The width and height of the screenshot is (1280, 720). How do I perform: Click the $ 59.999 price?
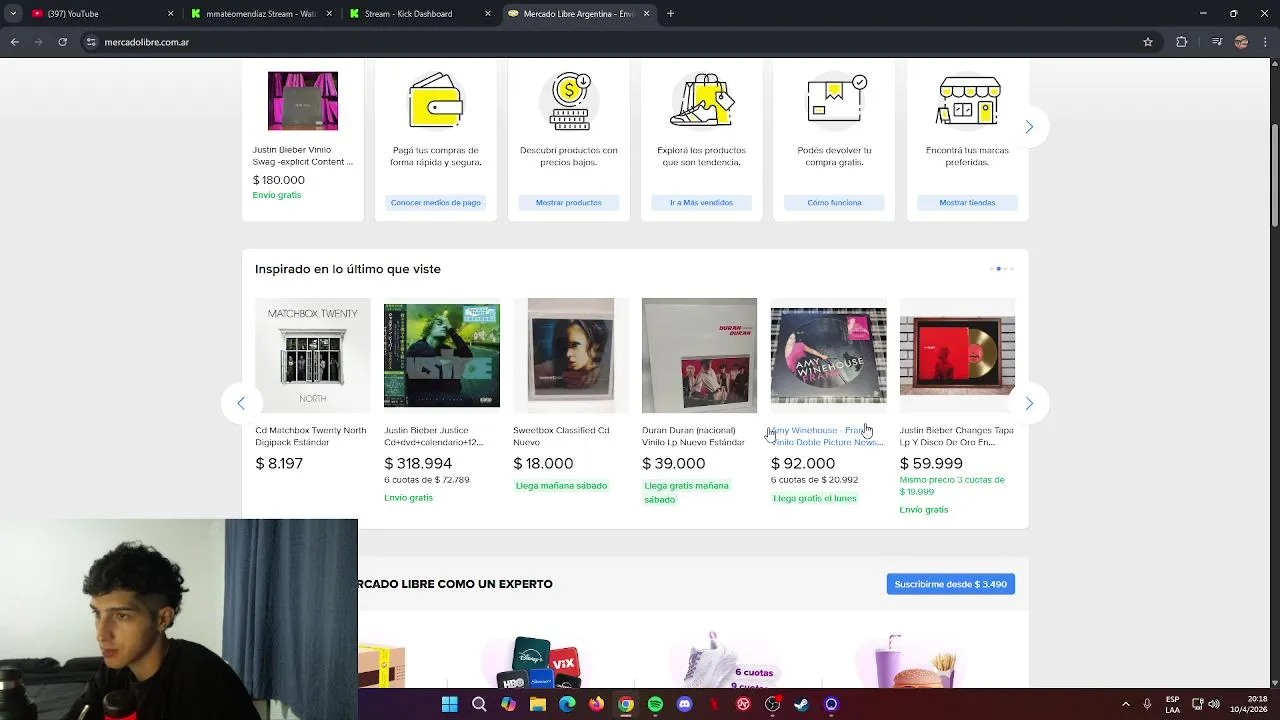[x=931, y=464]
